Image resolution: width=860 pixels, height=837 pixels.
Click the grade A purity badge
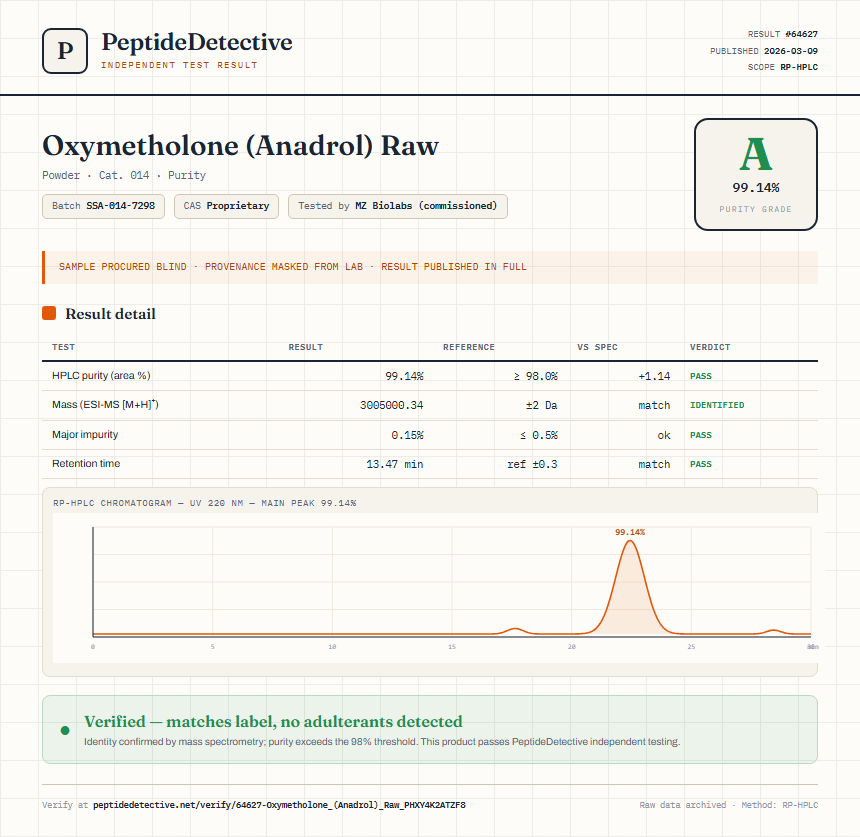pos(756,174)
